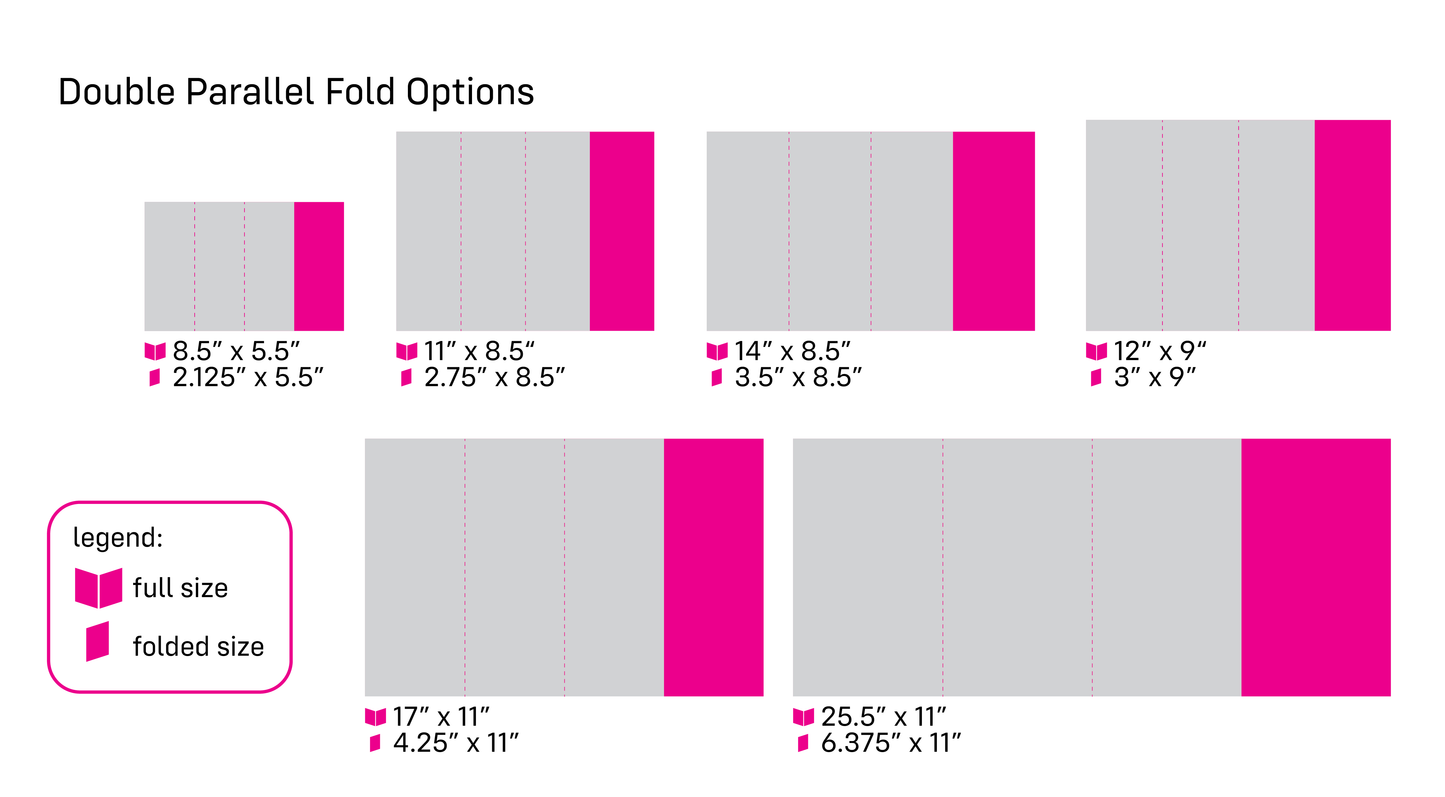Click the folded icon beside 3.5" x 8.5"
The width and height of the screenshot is (1445, 797).
[717, 378]
